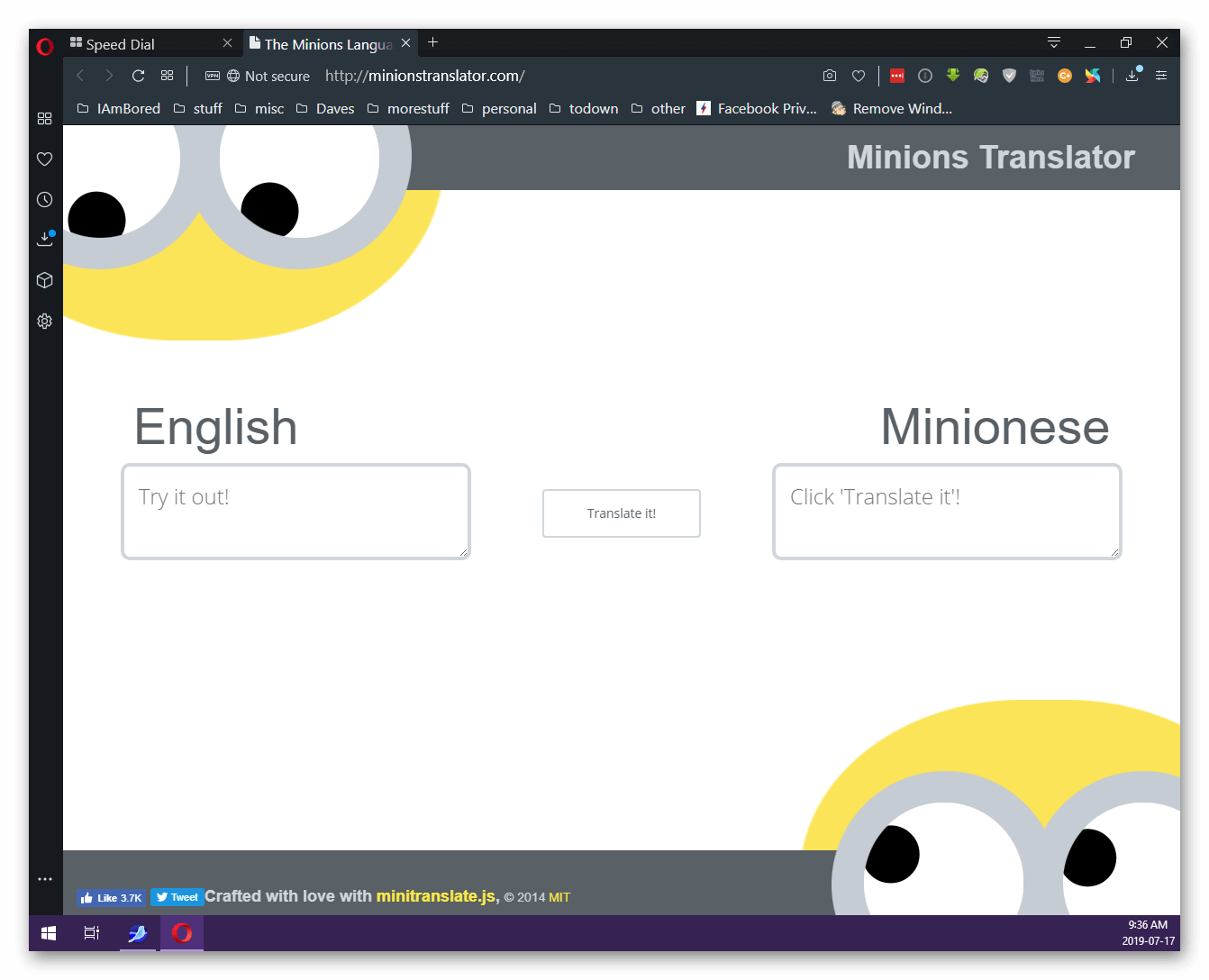Image resolution: width=1209 pixels, height=980 pixels.
Task: Click in the English text box
Action: tap(295, 512)
